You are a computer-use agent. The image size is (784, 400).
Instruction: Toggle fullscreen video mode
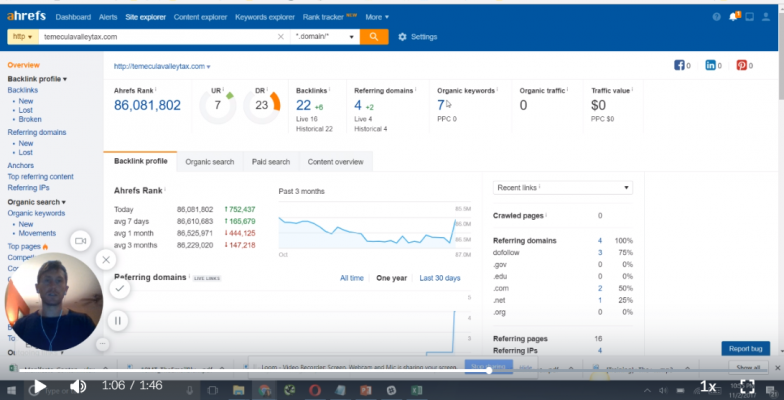747,386
